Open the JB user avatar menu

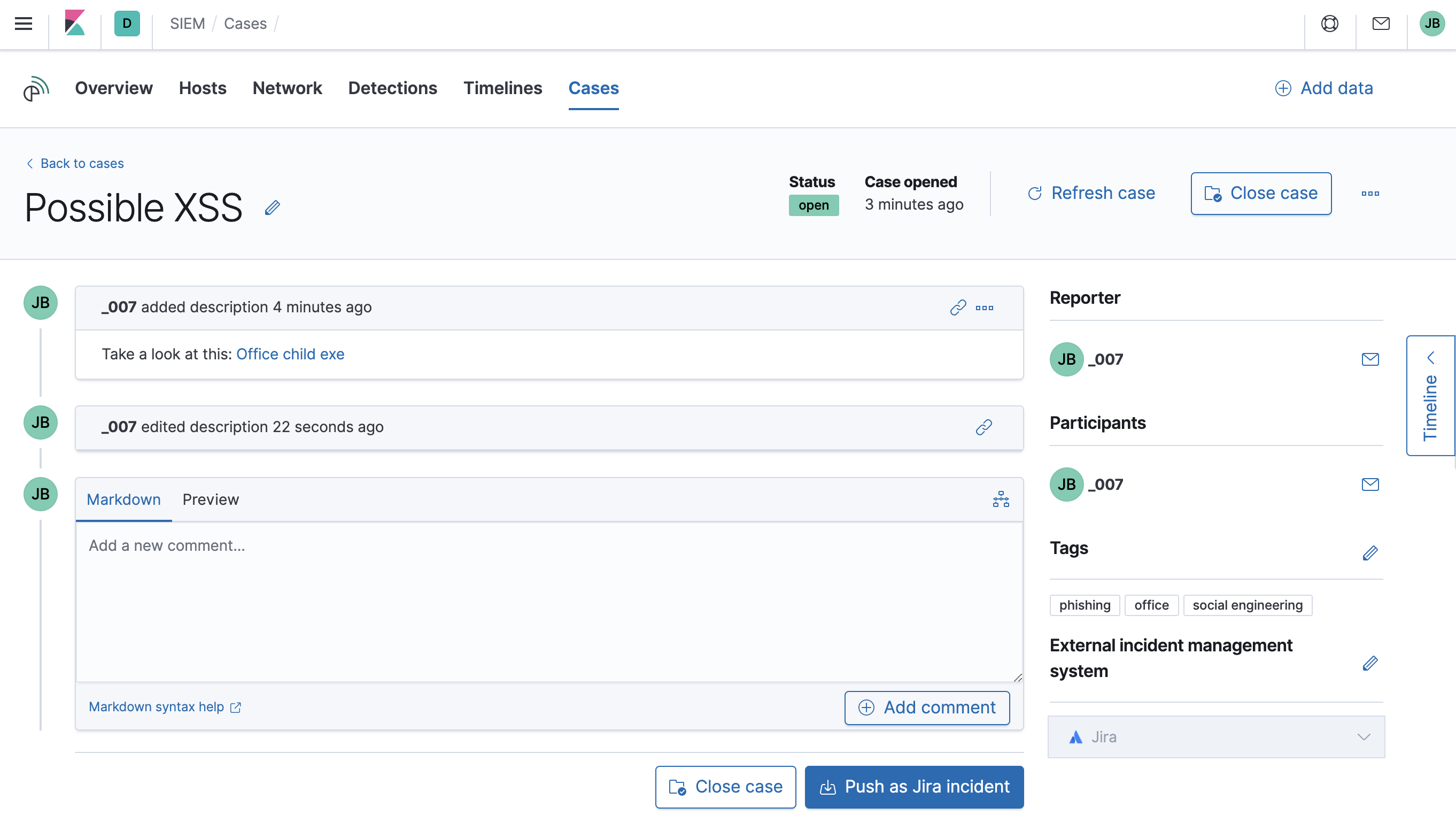tap(1432, 23)
